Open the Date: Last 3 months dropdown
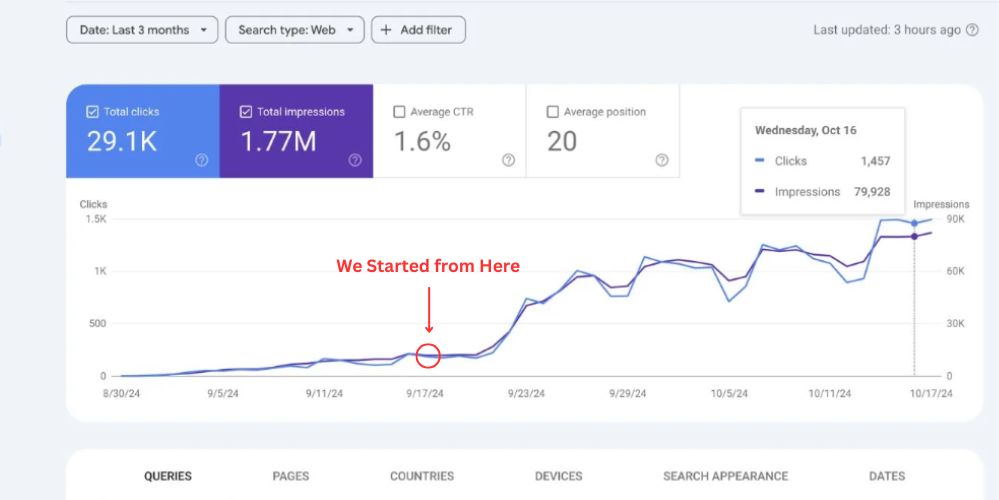Screen dimensions: 999x500 pos(142,30)
